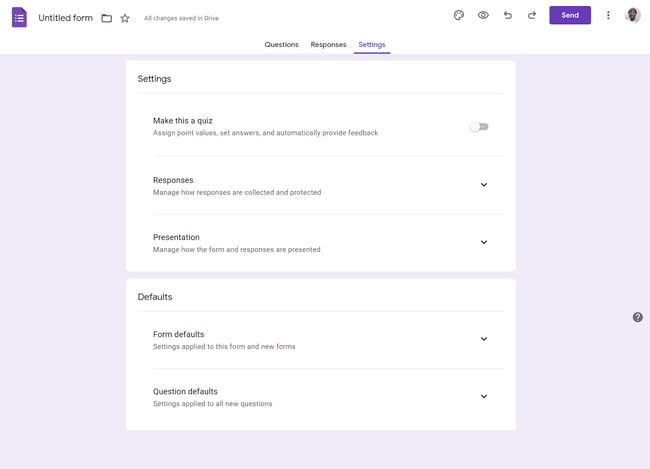Click 'Manage how the form and responses are presented'
Screen dimensions: 650x469
[x=237, y=250]
